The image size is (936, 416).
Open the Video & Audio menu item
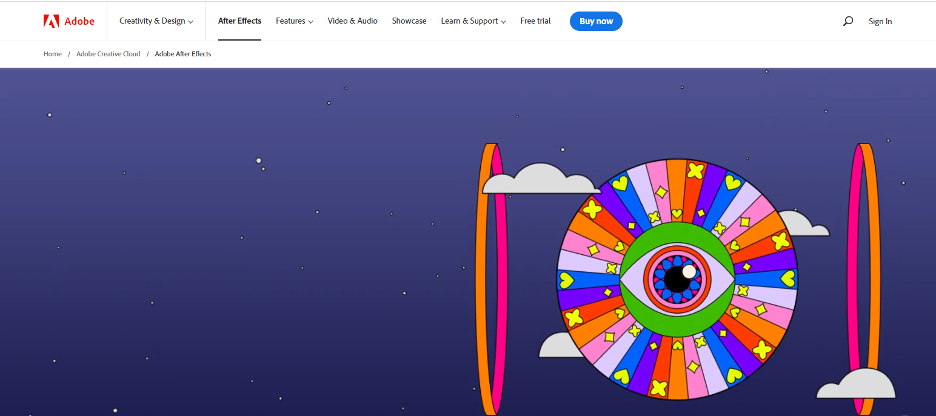pyautogui.click(x=352, y=21)
